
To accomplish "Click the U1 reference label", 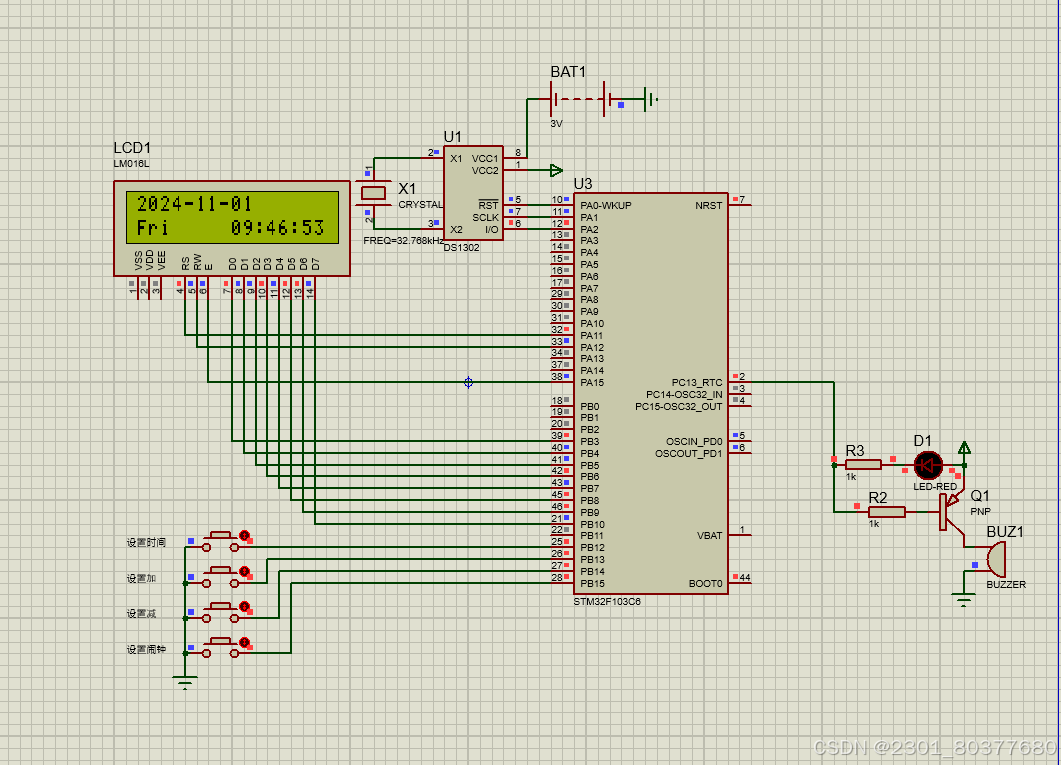I will [453, 137].
